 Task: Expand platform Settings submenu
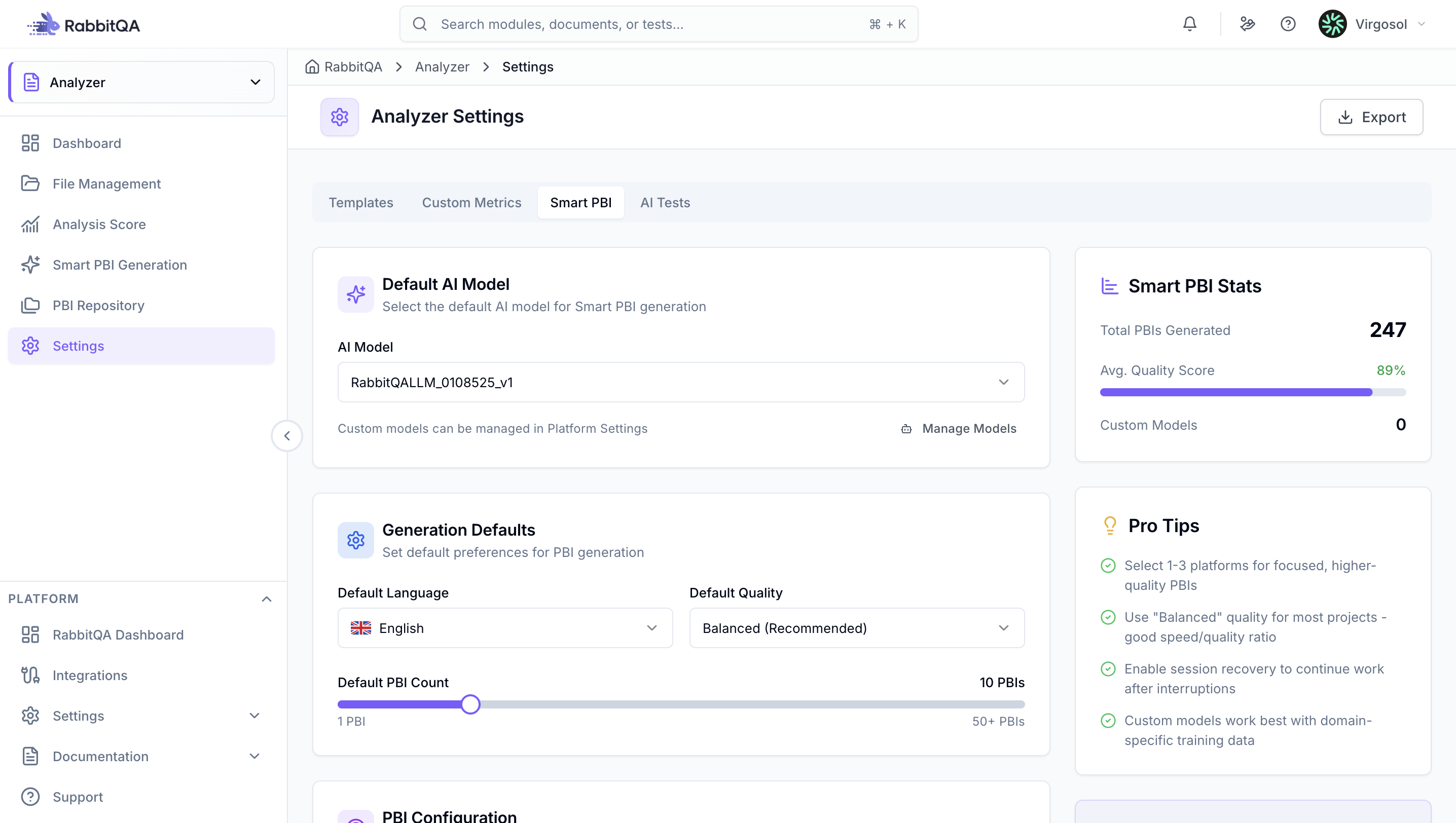pyautogui.click(x=254, y=716)
